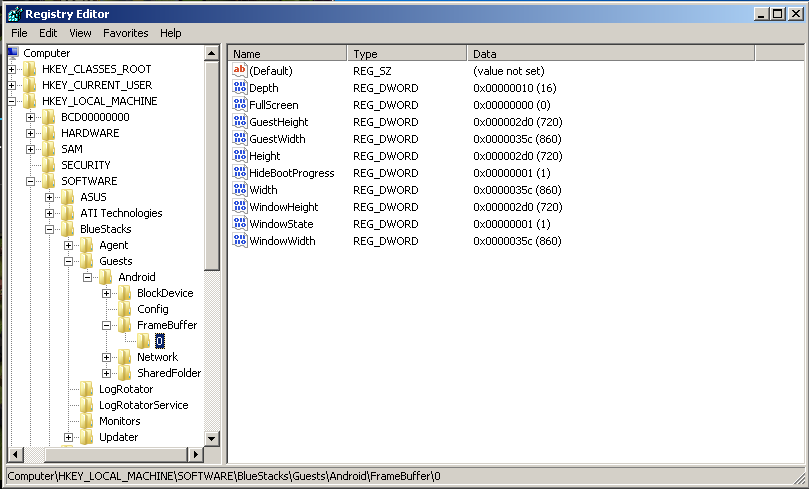Viewport: 809px width, 489px height.
Task: Click the BlueStacks folder icon
Action: tap(68, 229)
